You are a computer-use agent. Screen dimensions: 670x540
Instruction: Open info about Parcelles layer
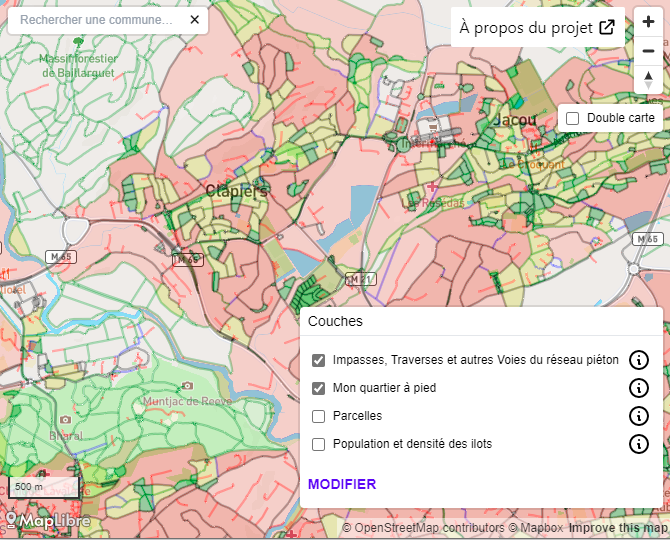point(639,416)
